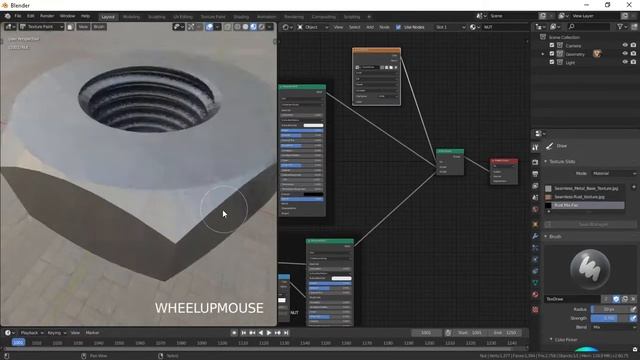640x360 pixels.
Task: Open the Help menu
Action: coord(85,16)
